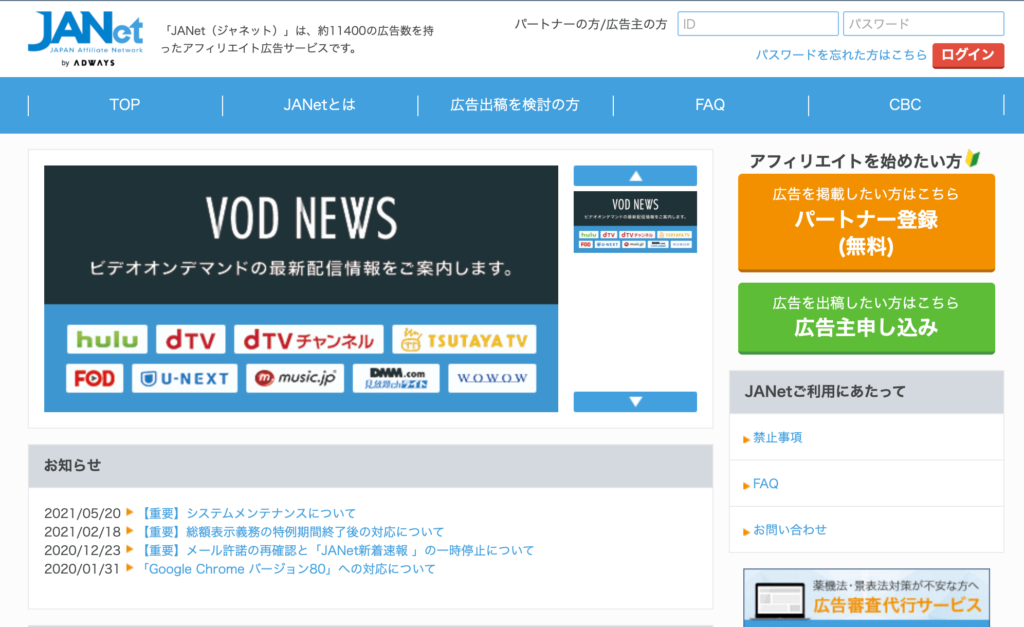Viewport: 1024px width, 627px height.
Task: Click the WOWOW logo
Action: [x=492, y=378]
